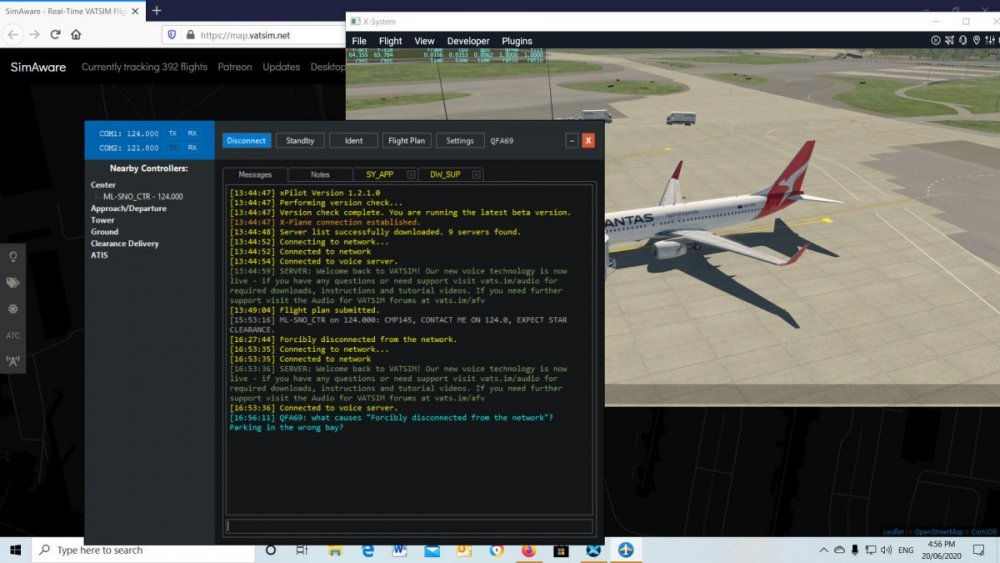Click the radio tower sidebar icon
The image size is (1000, 563).
click(13, 362)
